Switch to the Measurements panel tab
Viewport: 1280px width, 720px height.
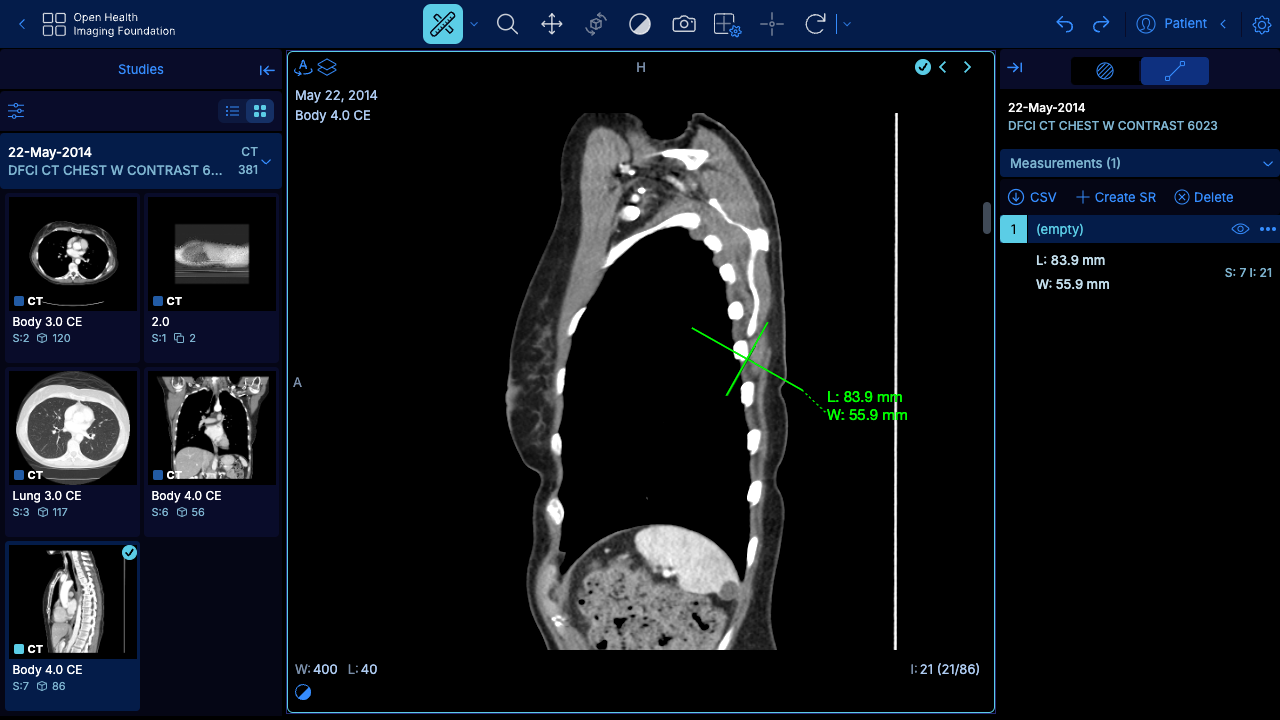click(x=1175, y=71)
